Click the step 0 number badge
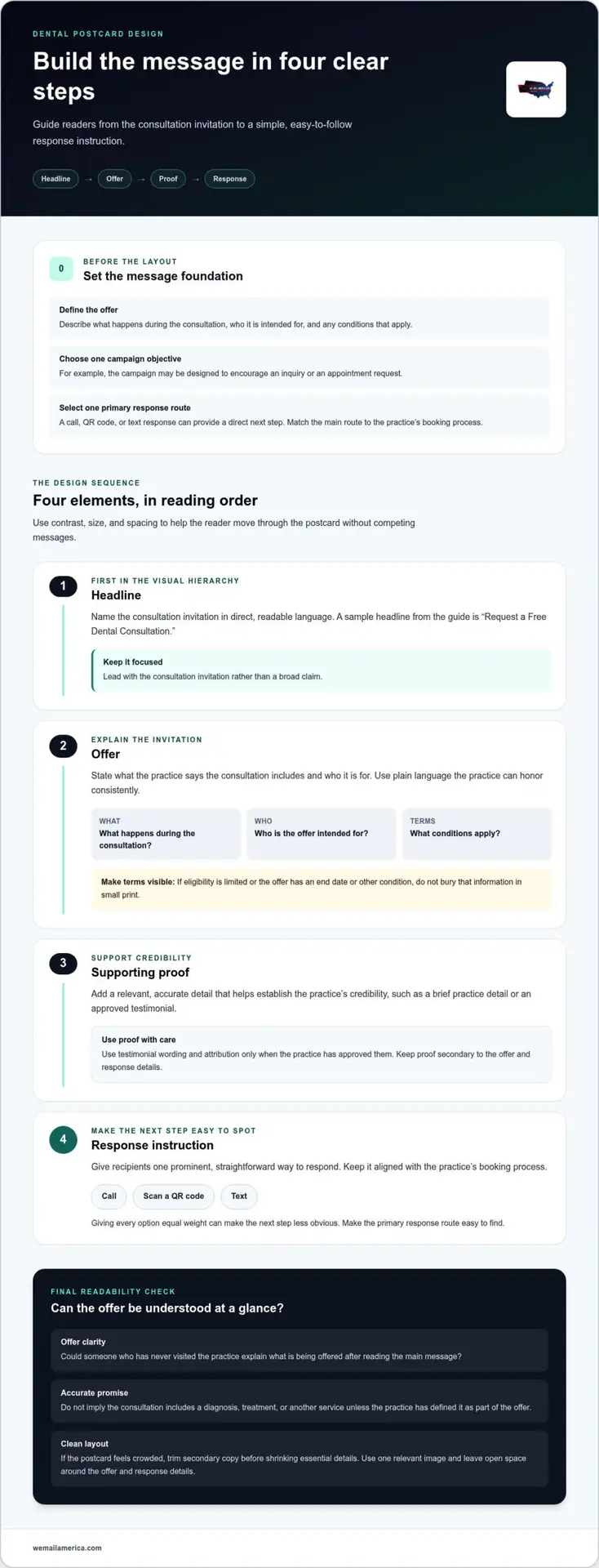Image resolution: width=599 pixels, height=1568 pixels. pyautogui.click(x=61, y=269)
